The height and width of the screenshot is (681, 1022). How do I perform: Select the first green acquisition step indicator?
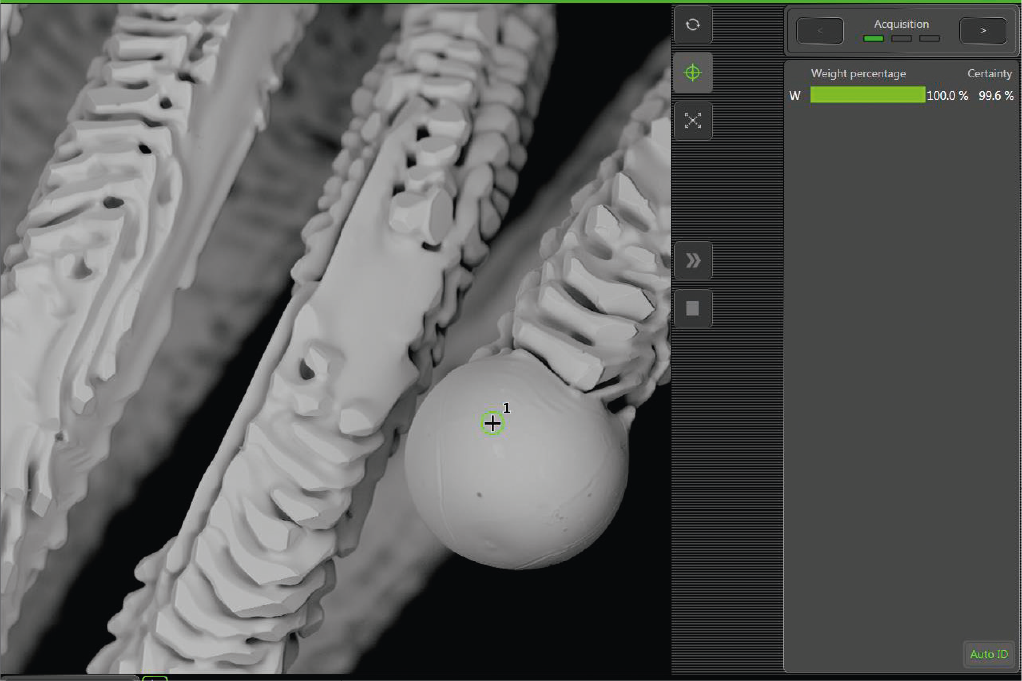coord(873,39)
